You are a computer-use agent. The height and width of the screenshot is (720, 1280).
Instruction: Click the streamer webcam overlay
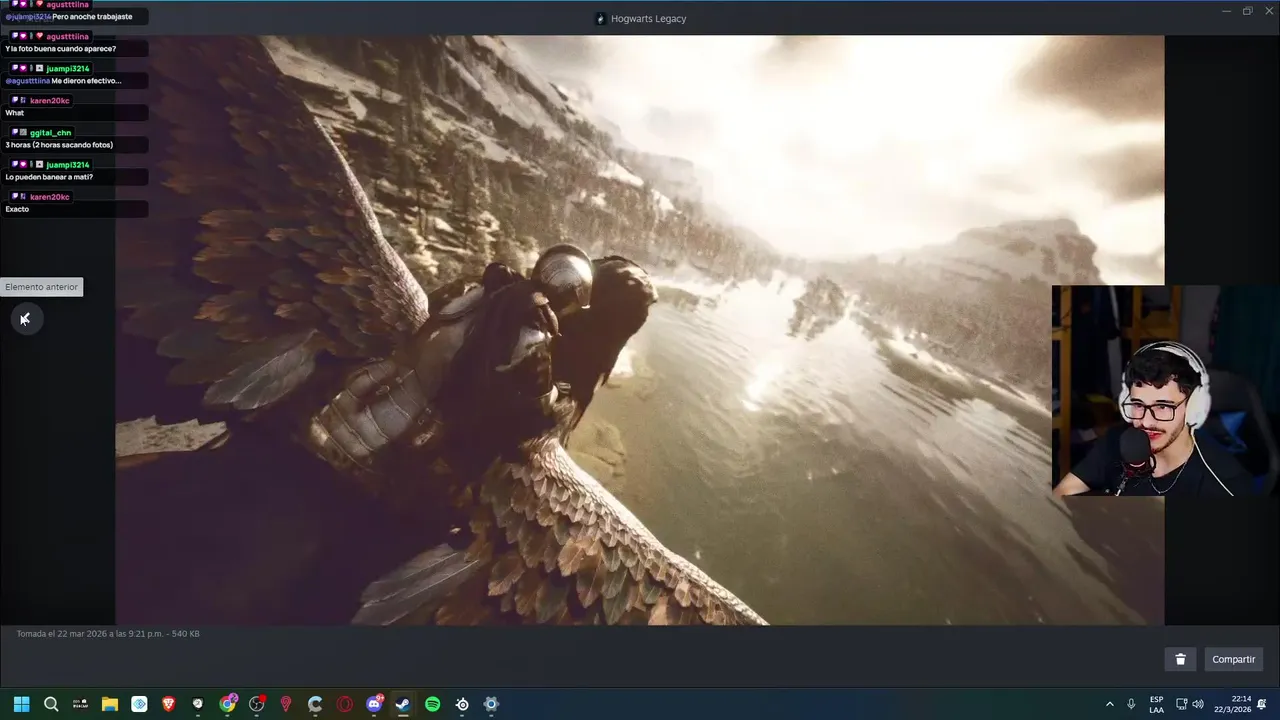click(1166, 391)
